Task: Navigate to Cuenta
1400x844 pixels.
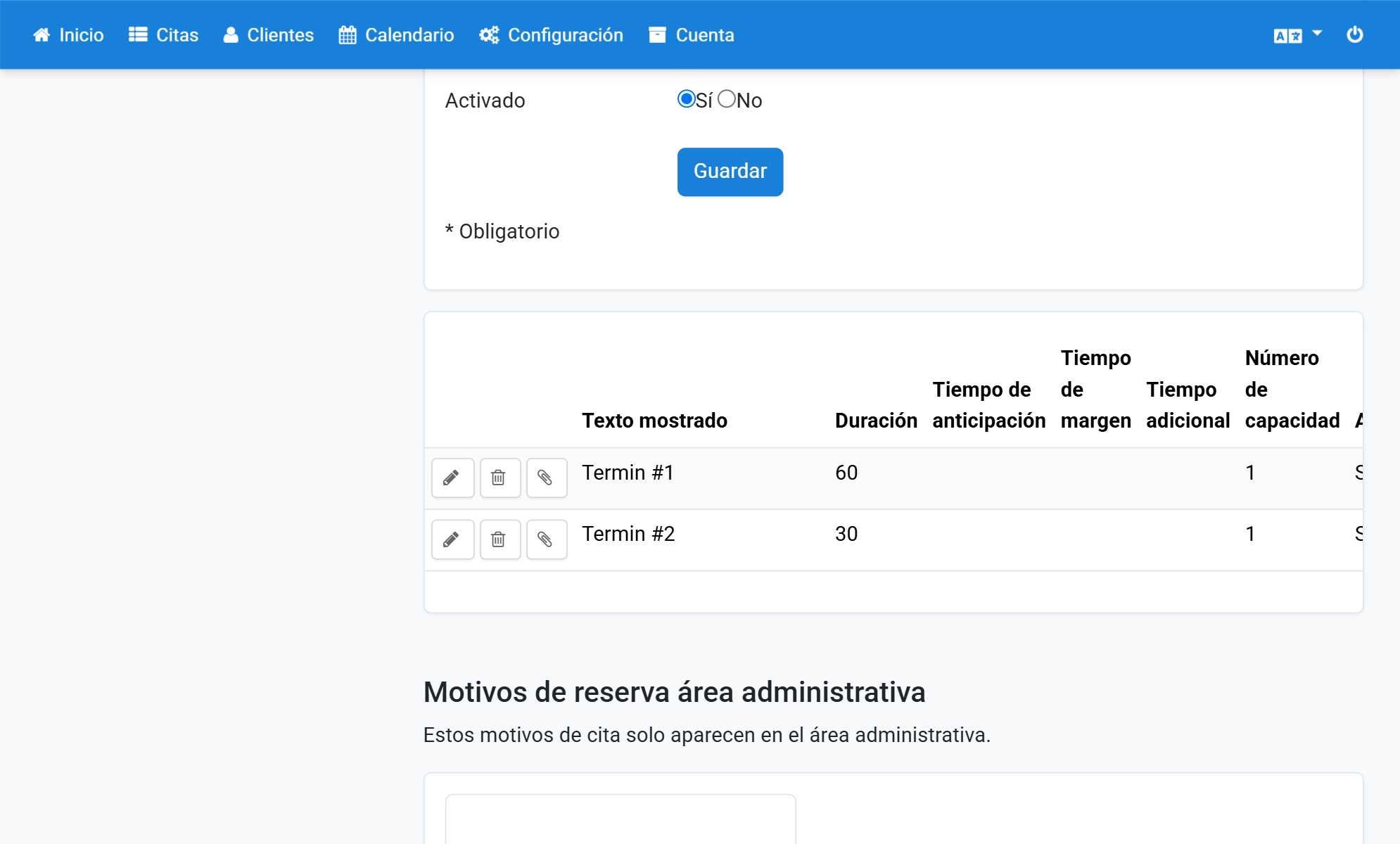Action: coord(691,34)
